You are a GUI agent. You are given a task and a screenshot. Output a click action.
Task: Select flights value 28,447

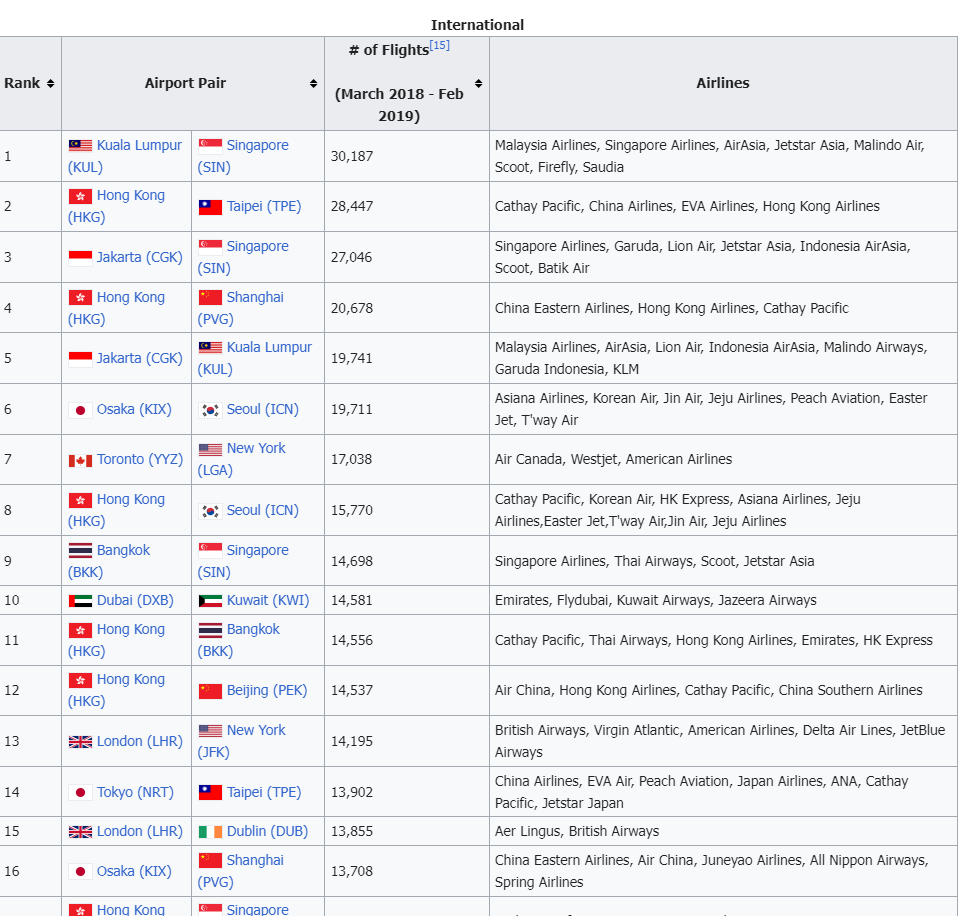352,206
